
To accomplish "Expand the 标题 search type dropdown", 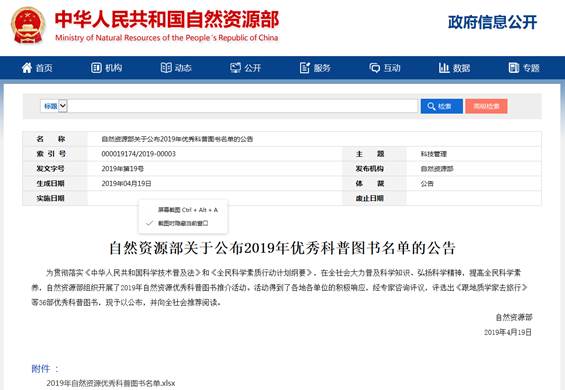I will tap(54, 106).
